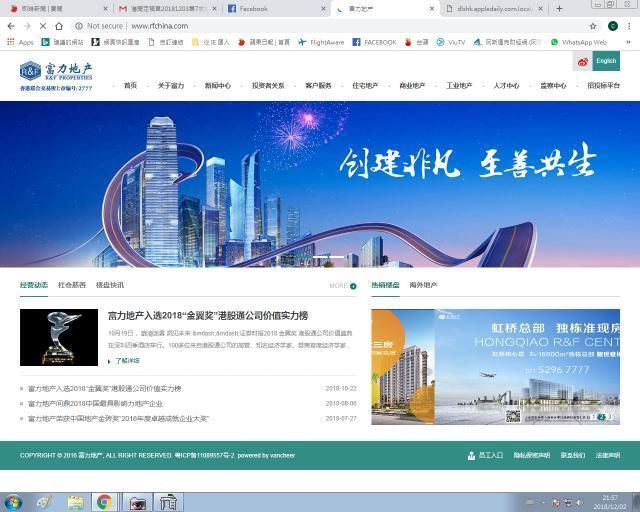The image size is (640, 512).
Task: Click the MORE plus icon in news section
Action: (x=353, y=286)
